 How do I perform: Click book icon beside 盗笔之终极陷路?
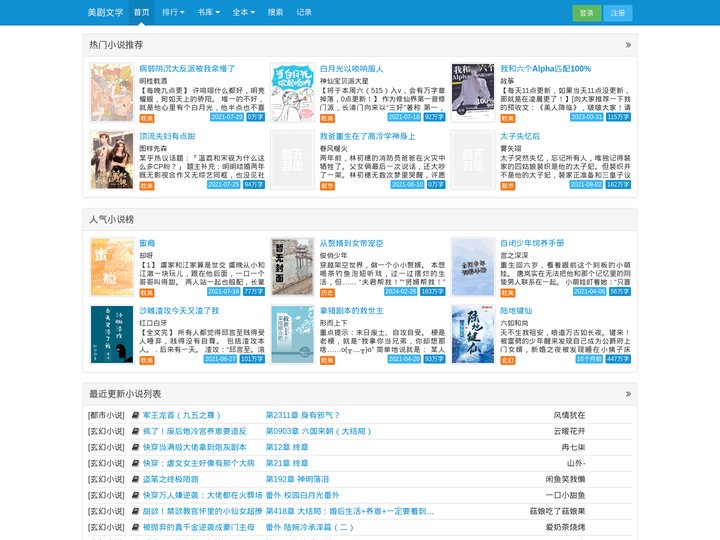pyautogui.click(x=135, y=479)
